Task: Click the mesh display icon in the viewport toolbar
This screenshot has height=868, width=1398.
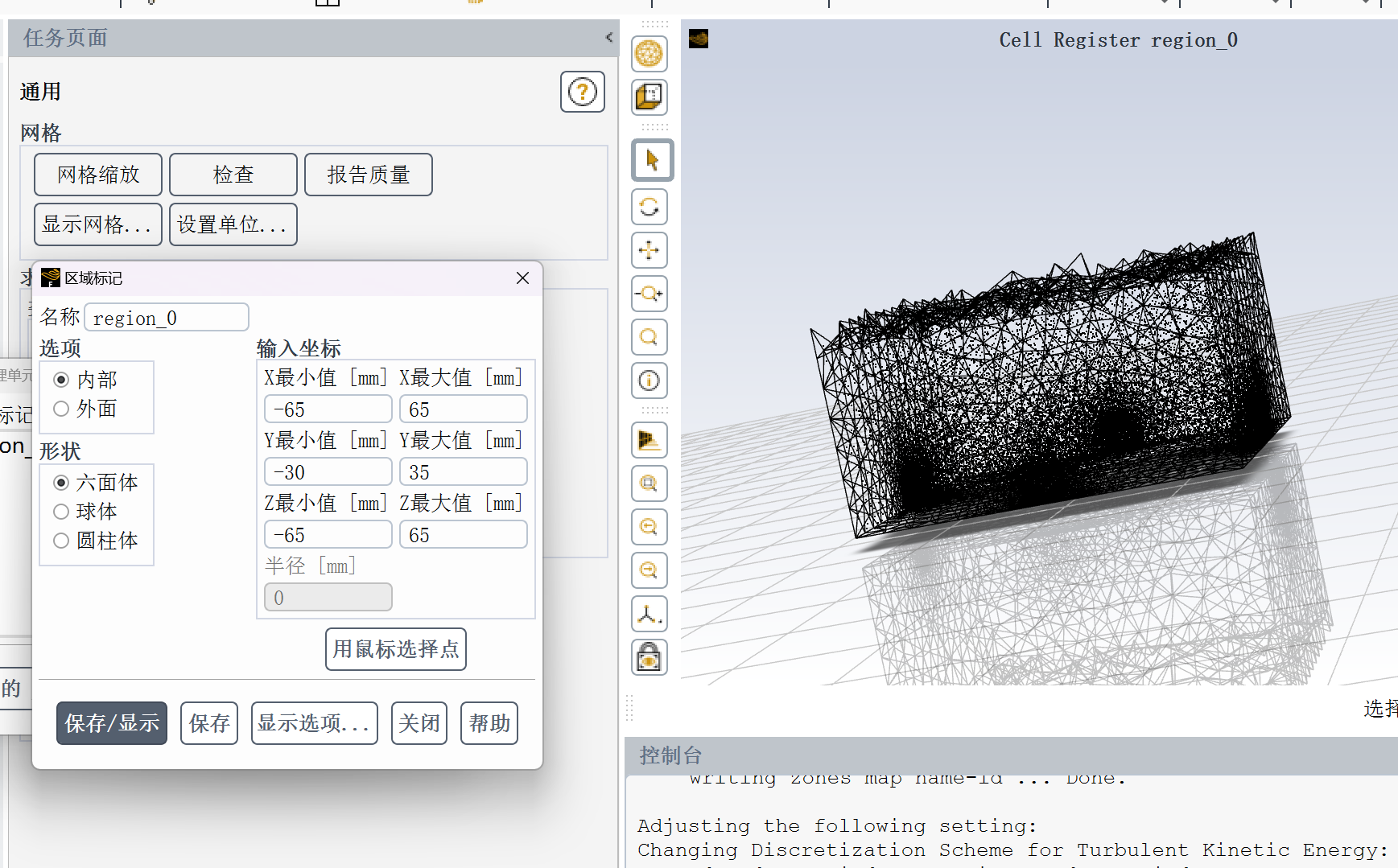Action: point(649,54)
